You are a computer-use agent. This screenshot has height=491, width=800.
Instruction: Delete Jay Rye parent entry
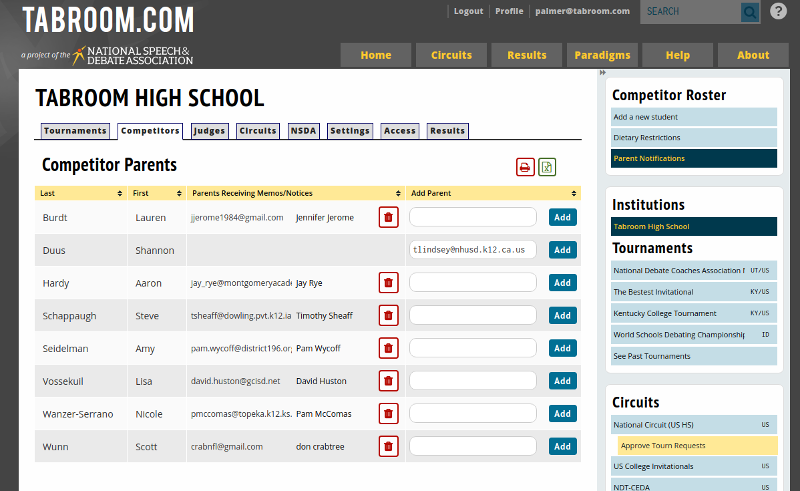pos(389,283)
